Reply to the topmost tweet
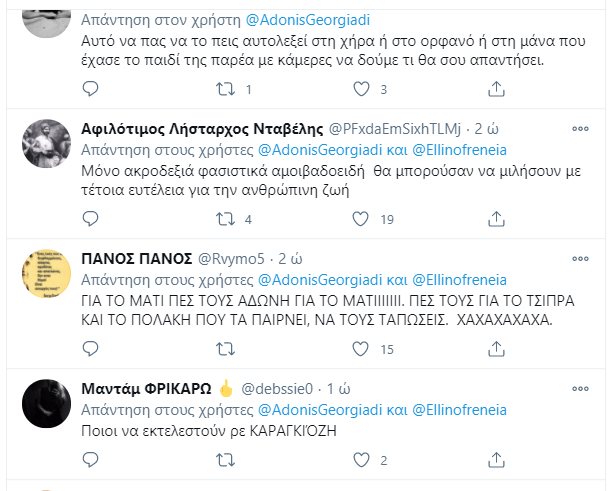The image size is (611, 491). [x=90, y=90]
